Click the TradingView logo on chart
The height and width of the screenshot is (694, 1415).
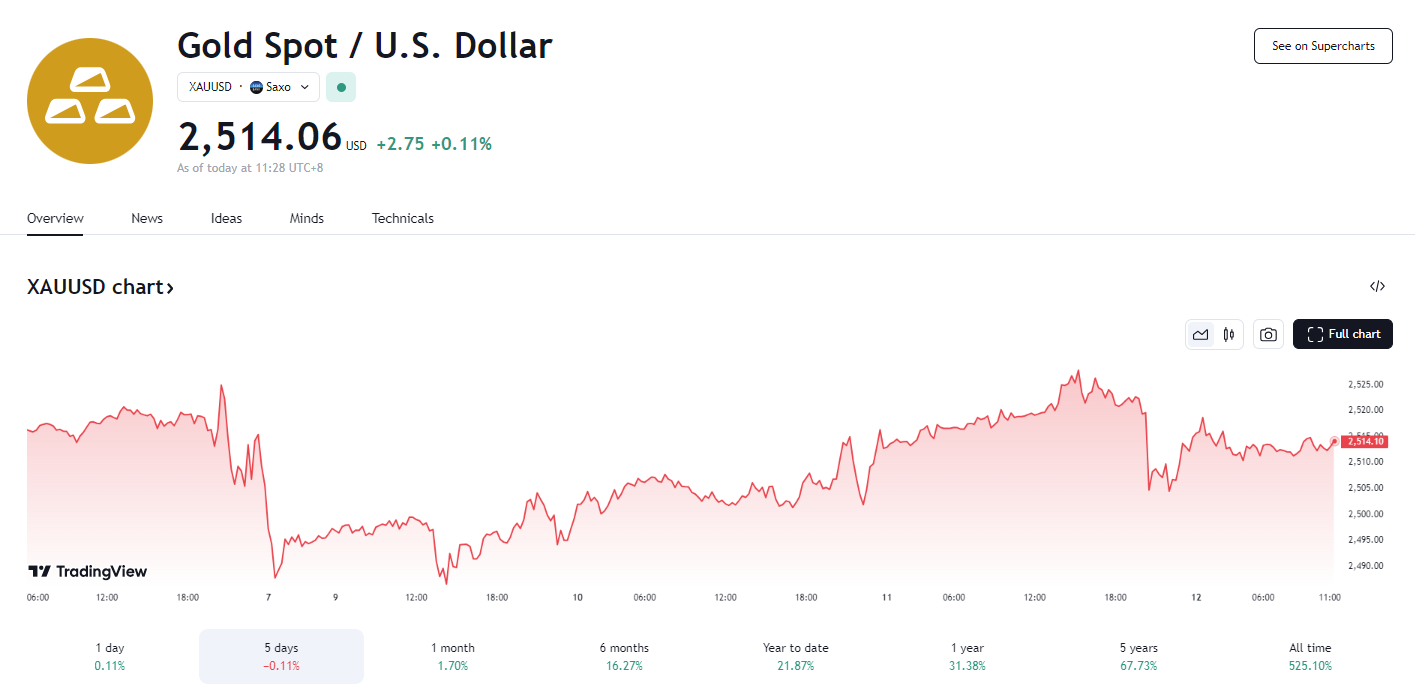(88, 571)
